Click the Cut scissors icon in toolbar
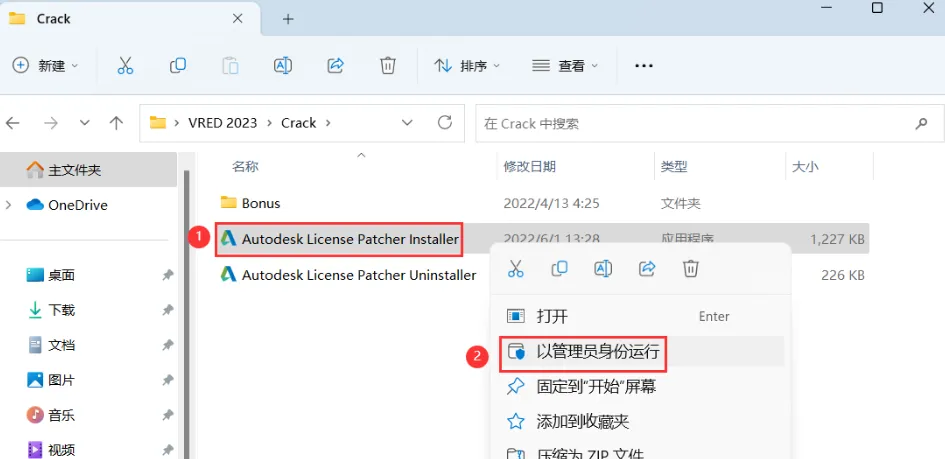Image resolution: width=945 pixels, height=459 pixels. tap(125, 66)
